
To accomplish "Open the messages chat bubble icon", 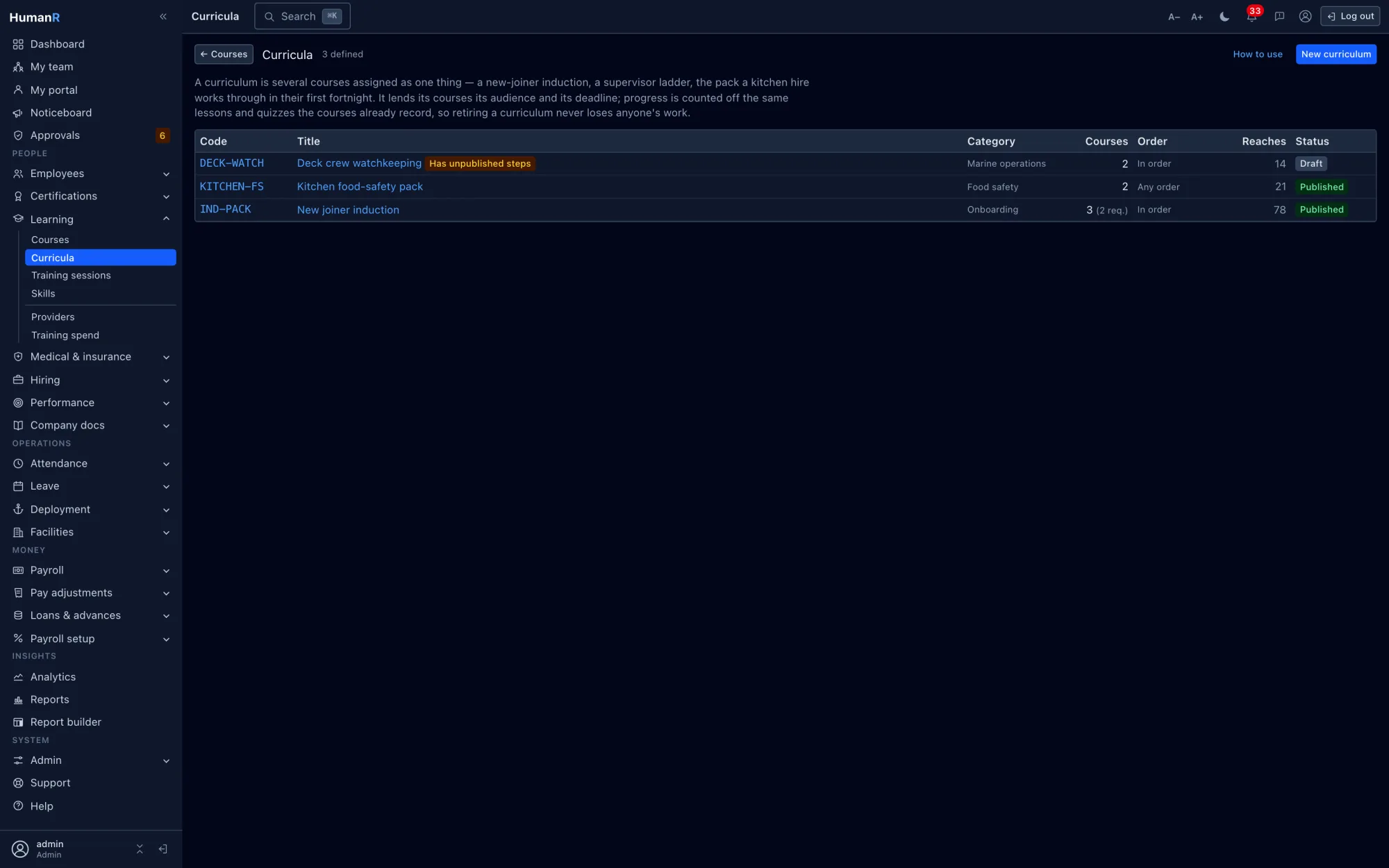I will (1279, 17).
